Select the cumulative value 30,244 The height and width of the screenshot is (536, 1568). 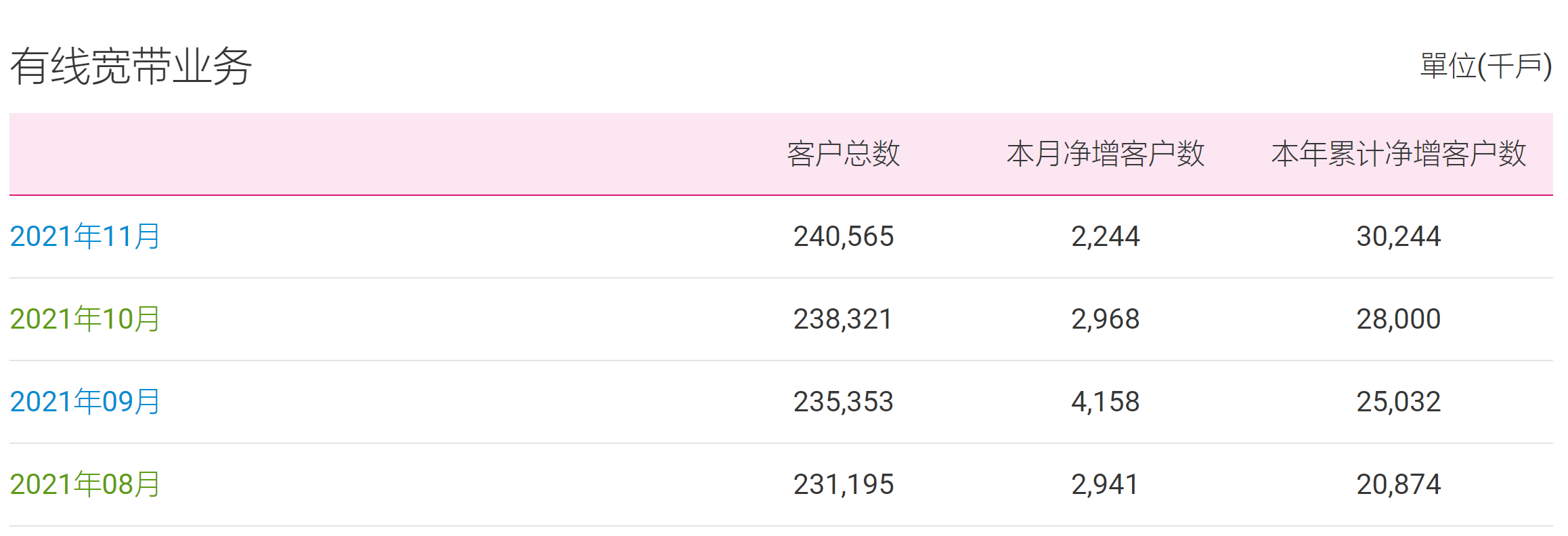click(x=1399, y=236)
